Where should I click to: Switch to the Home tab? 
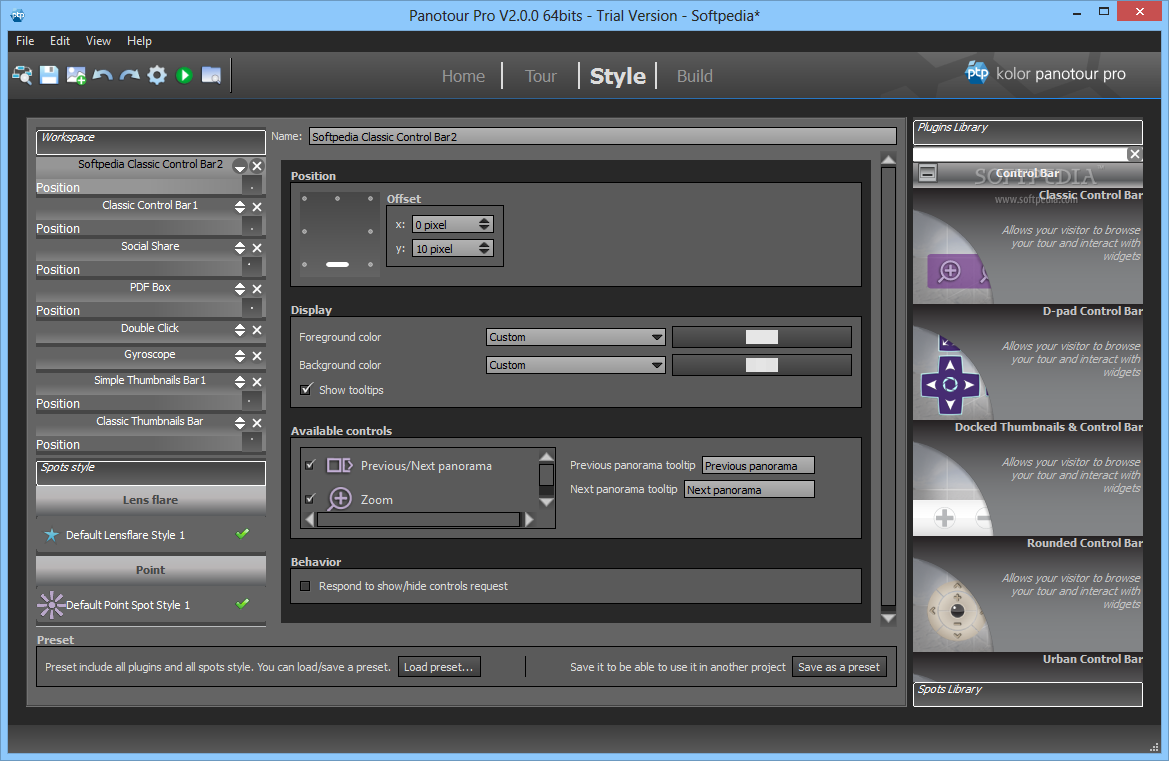pyautogui.click(x=463, y=76)
